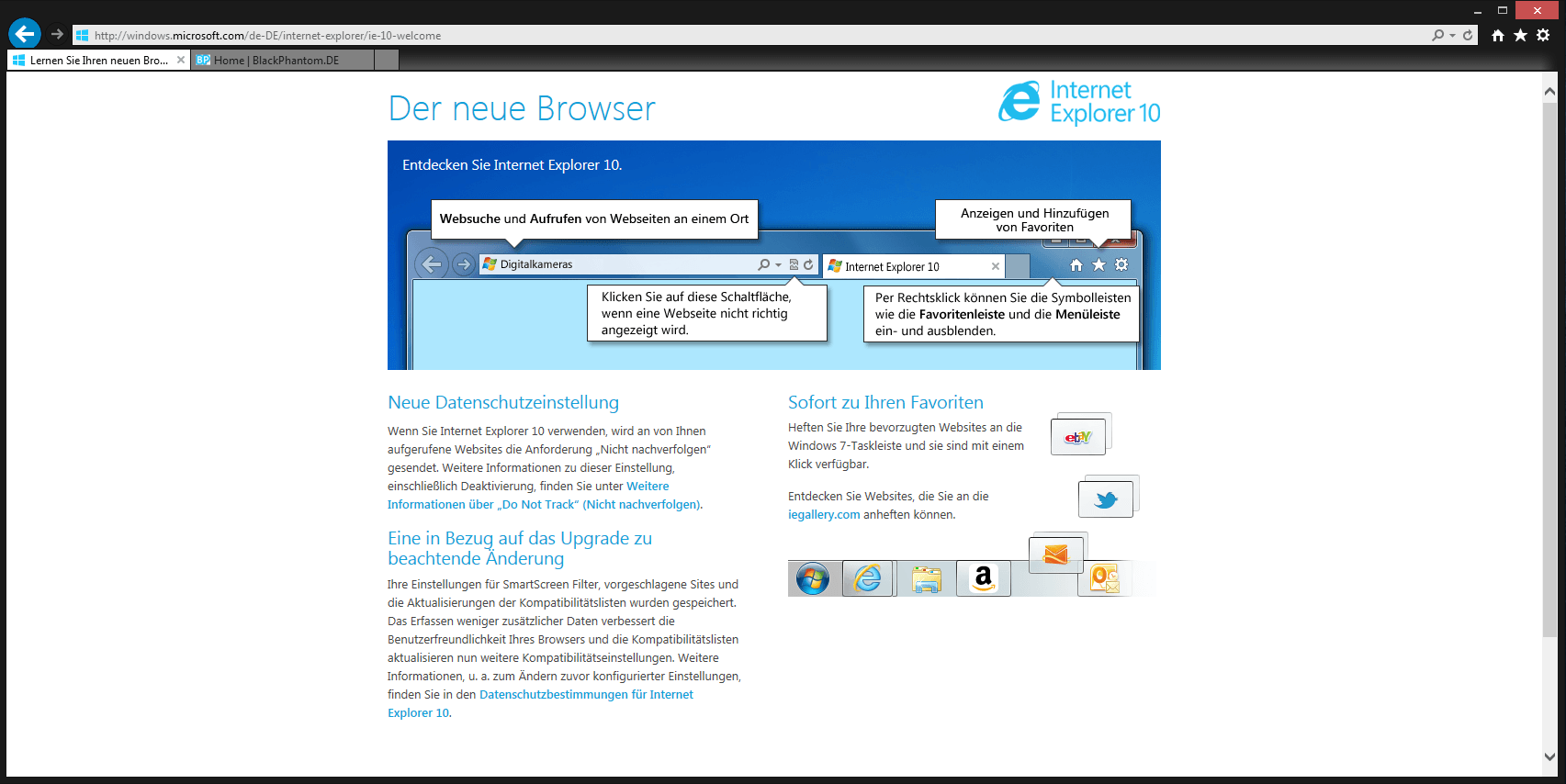Click the Windows Start orb in illustration
This screenshot has width=1566, height=784.
(813, 579)
